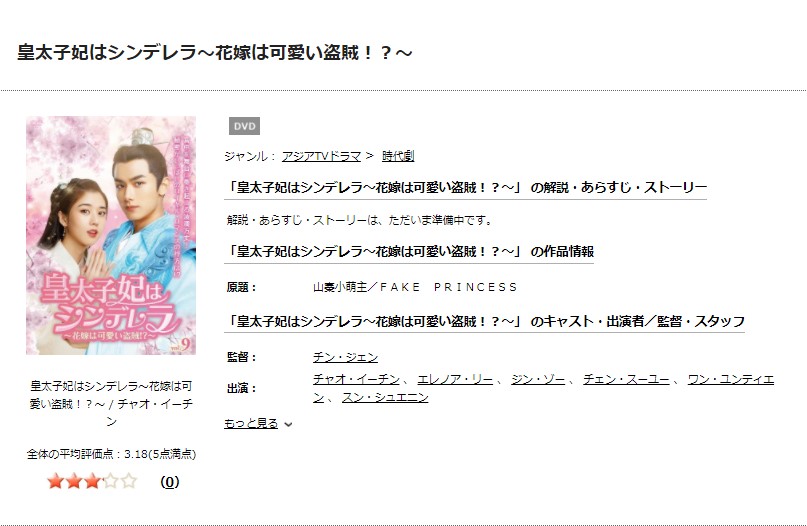Image resolution: width=807 pixels, height=526 pixels.
Task: Click the DVD badge icon
Action: [x=244, y=126]
